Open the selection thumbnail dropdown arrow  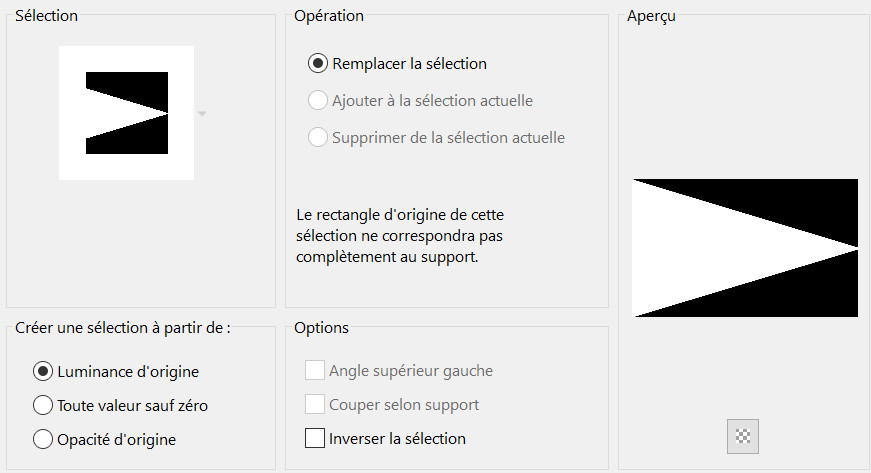pos(202,114)
